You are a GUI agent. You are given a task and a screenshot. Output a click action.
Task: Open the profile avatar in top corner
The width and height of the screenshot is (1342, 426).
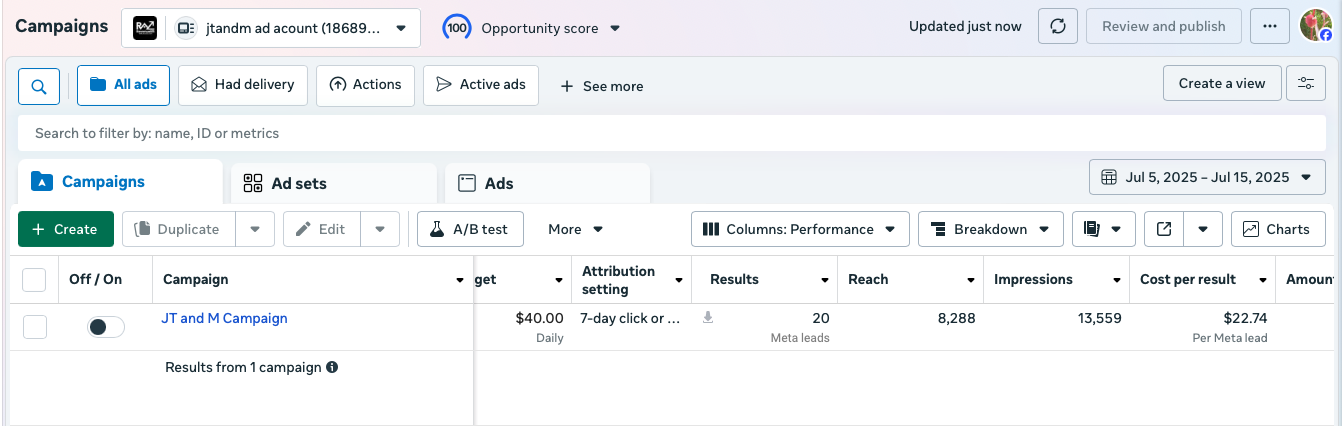1316,26
